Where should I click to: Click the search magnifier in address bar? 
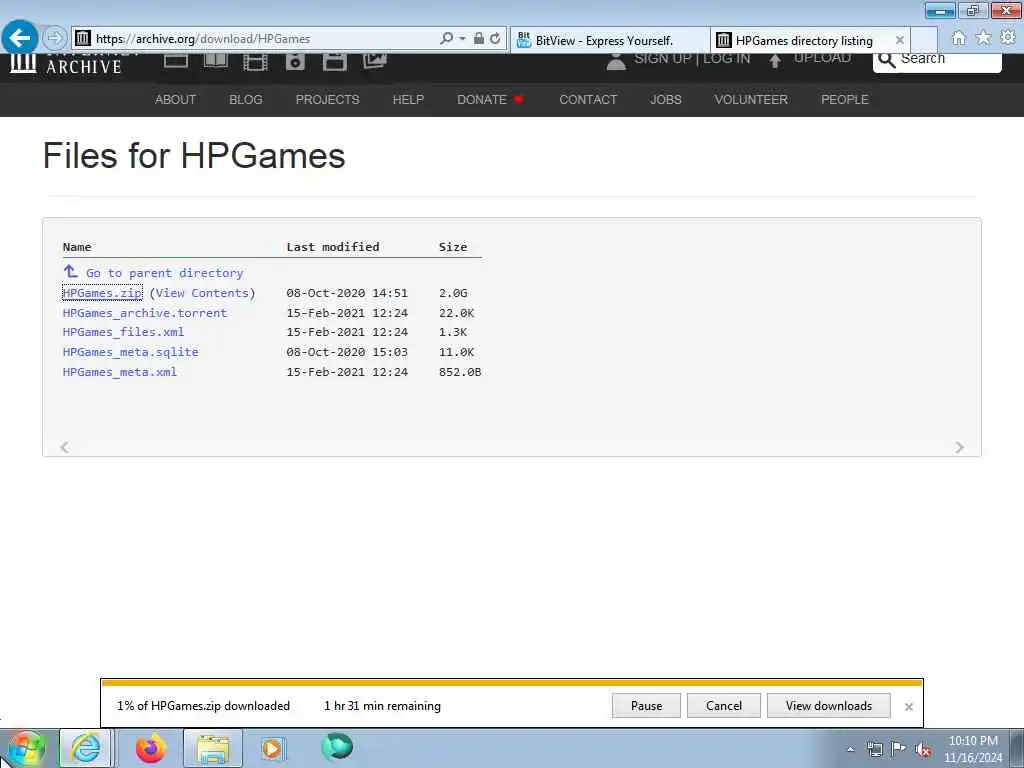coord(447,39)
